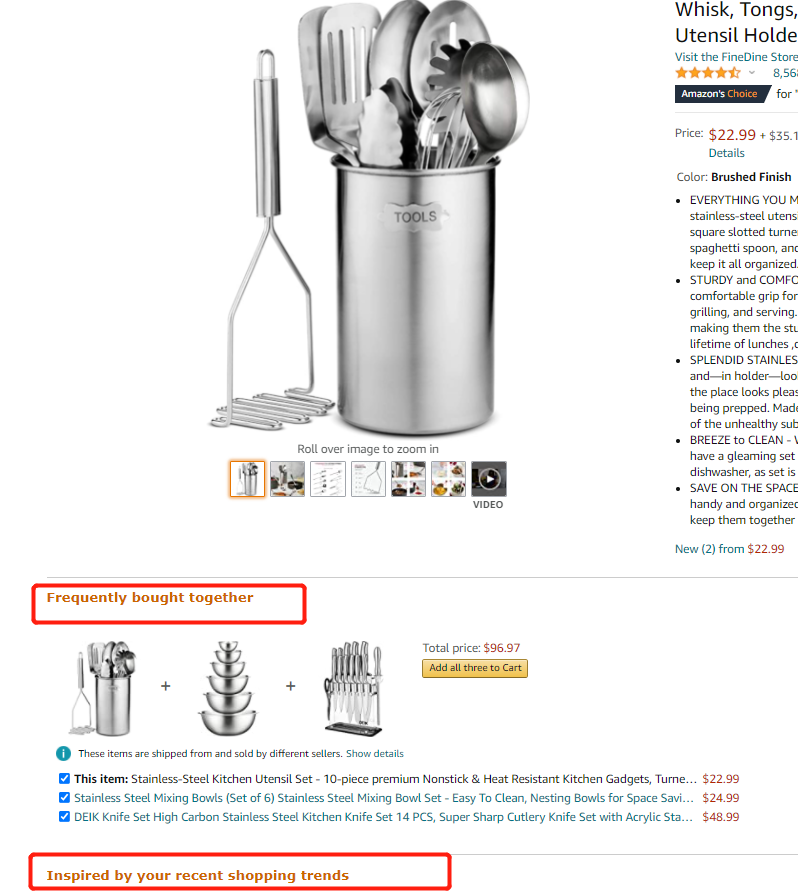Select the fifth thumbnail with cooking photos
This screenshot has width=798, height=892.
pyautogui.click(x=408, y=479)
